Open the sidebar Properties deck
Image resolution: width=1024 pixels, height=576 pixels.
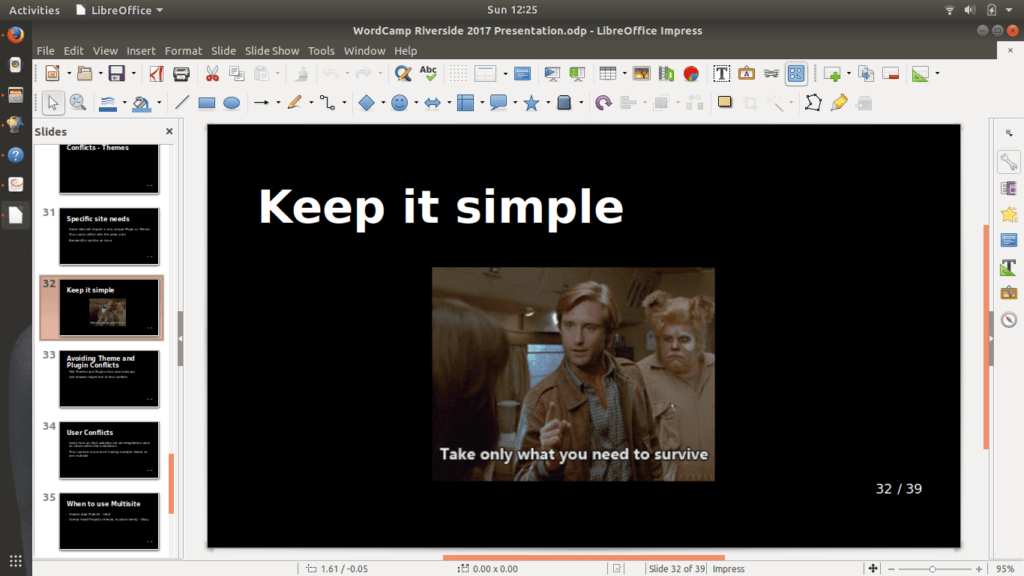point(1009,162)
